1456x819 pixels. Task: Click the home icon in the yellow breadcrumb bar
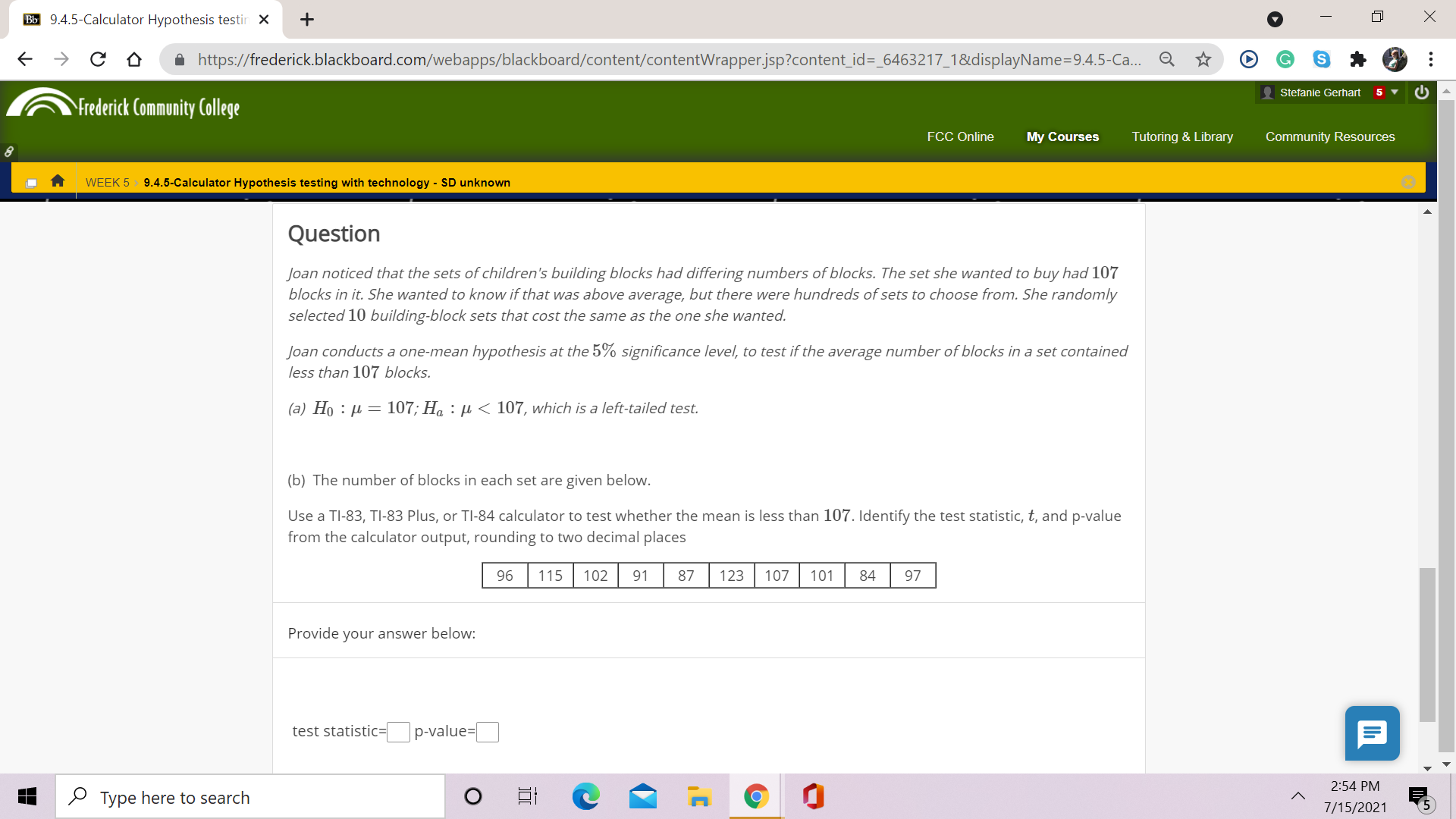(x=57, y=180)
